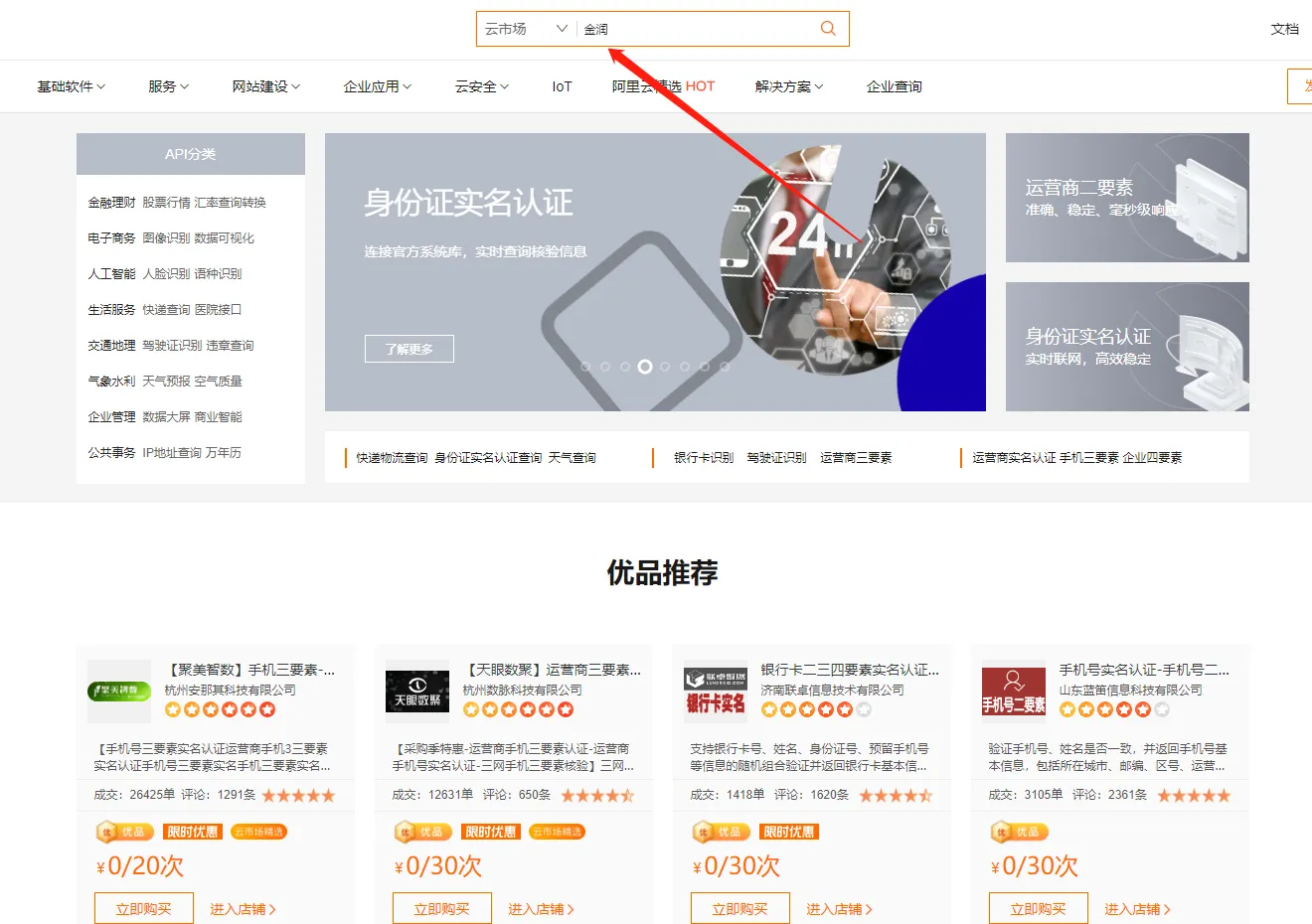This screenshot has height=924, width=1312.
Task: Open 违章查询 API link
Action: tap(230, 346)
